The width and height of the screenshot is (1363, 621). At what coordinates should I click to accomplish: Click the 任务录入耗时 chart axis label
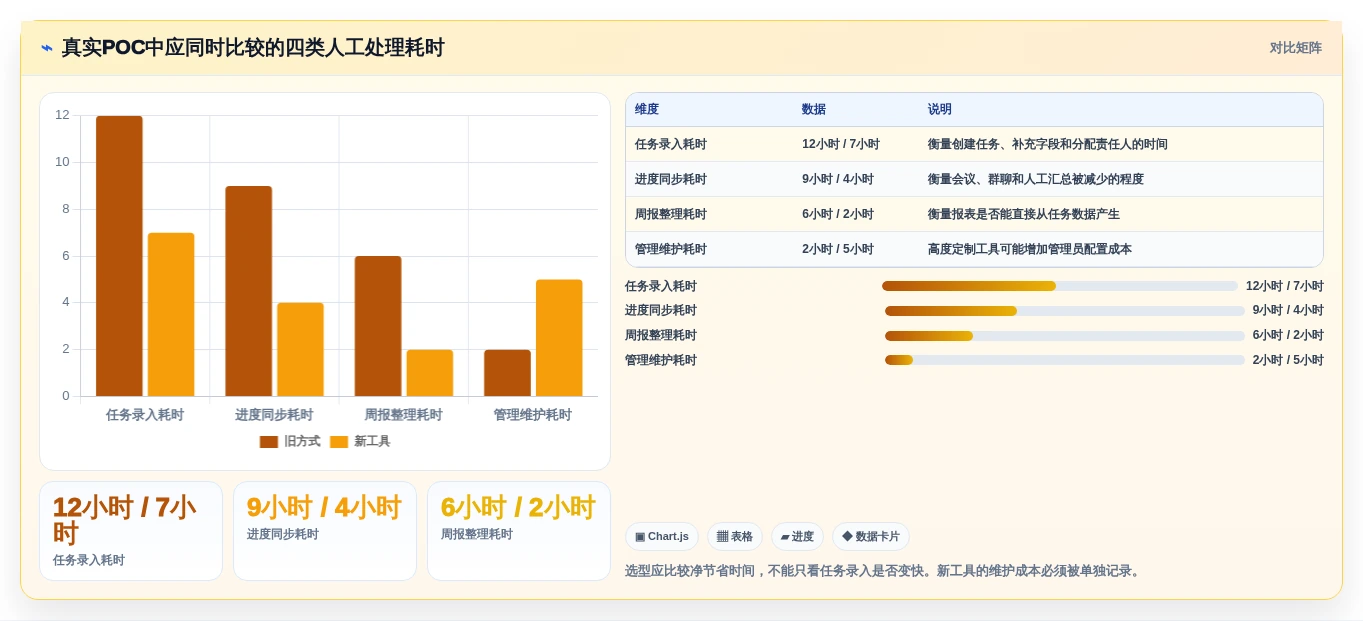[x=145, y=415]
